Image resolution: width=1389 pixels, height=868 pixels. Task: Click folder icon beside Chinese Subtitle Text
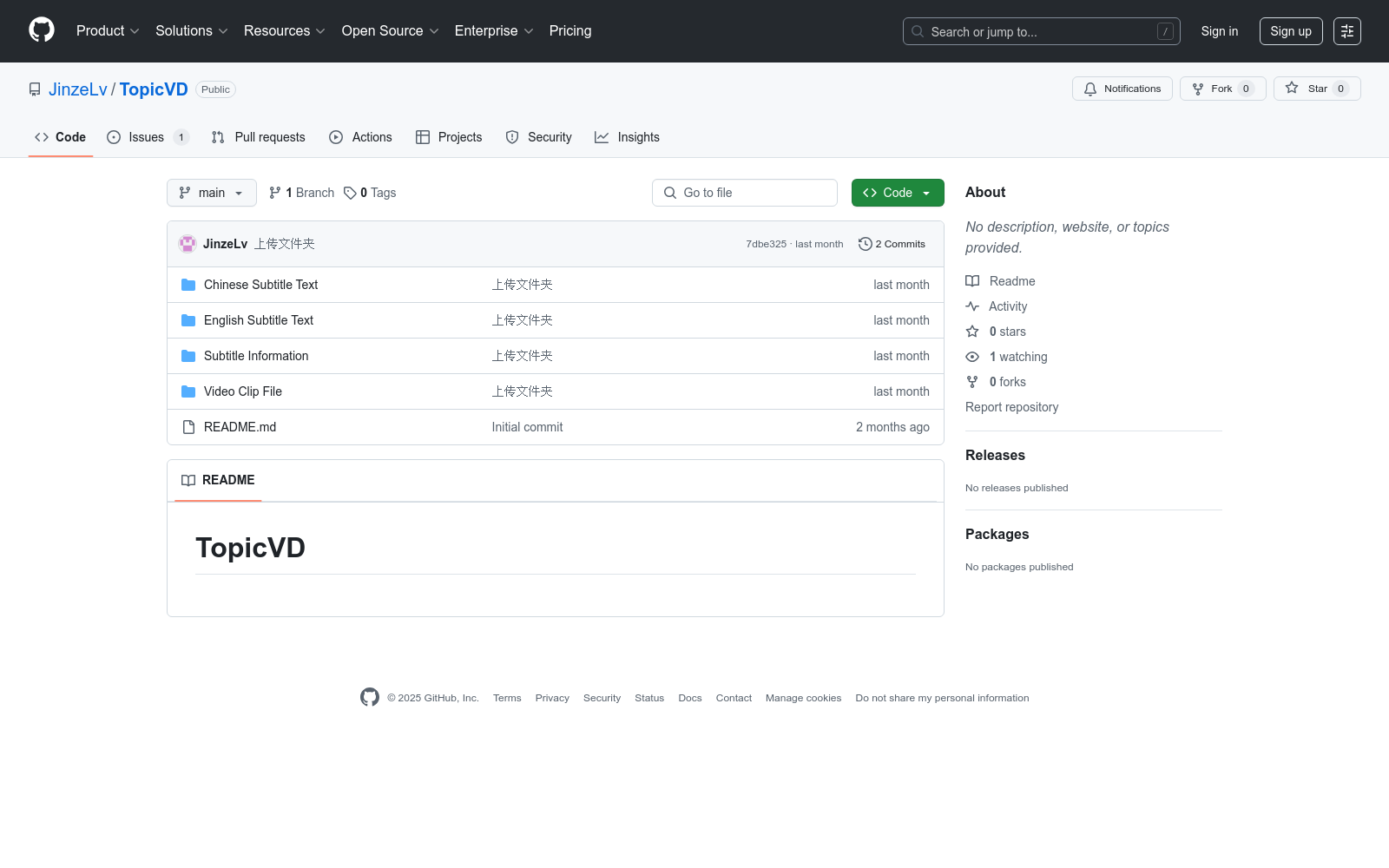coord(188,285)
